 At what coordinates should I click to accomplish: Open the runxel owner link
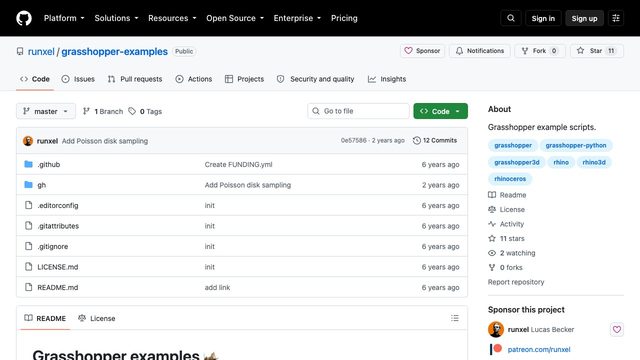tap(41, 51)
